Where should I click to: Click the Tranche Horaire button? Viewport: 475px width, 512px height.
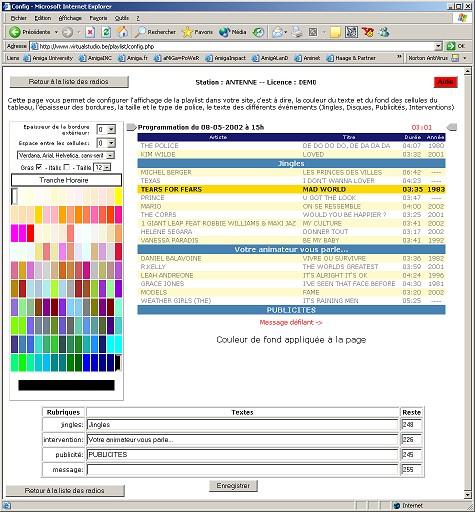click(67, 180)
